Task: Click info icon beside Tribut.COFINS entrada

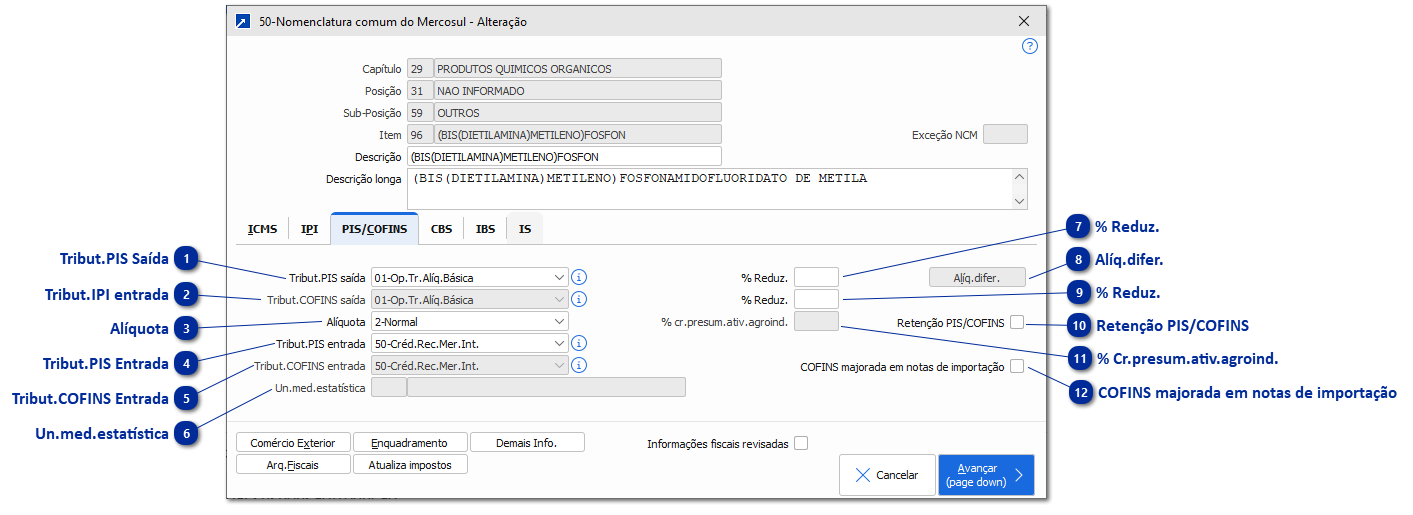Action: coord(578,365)
